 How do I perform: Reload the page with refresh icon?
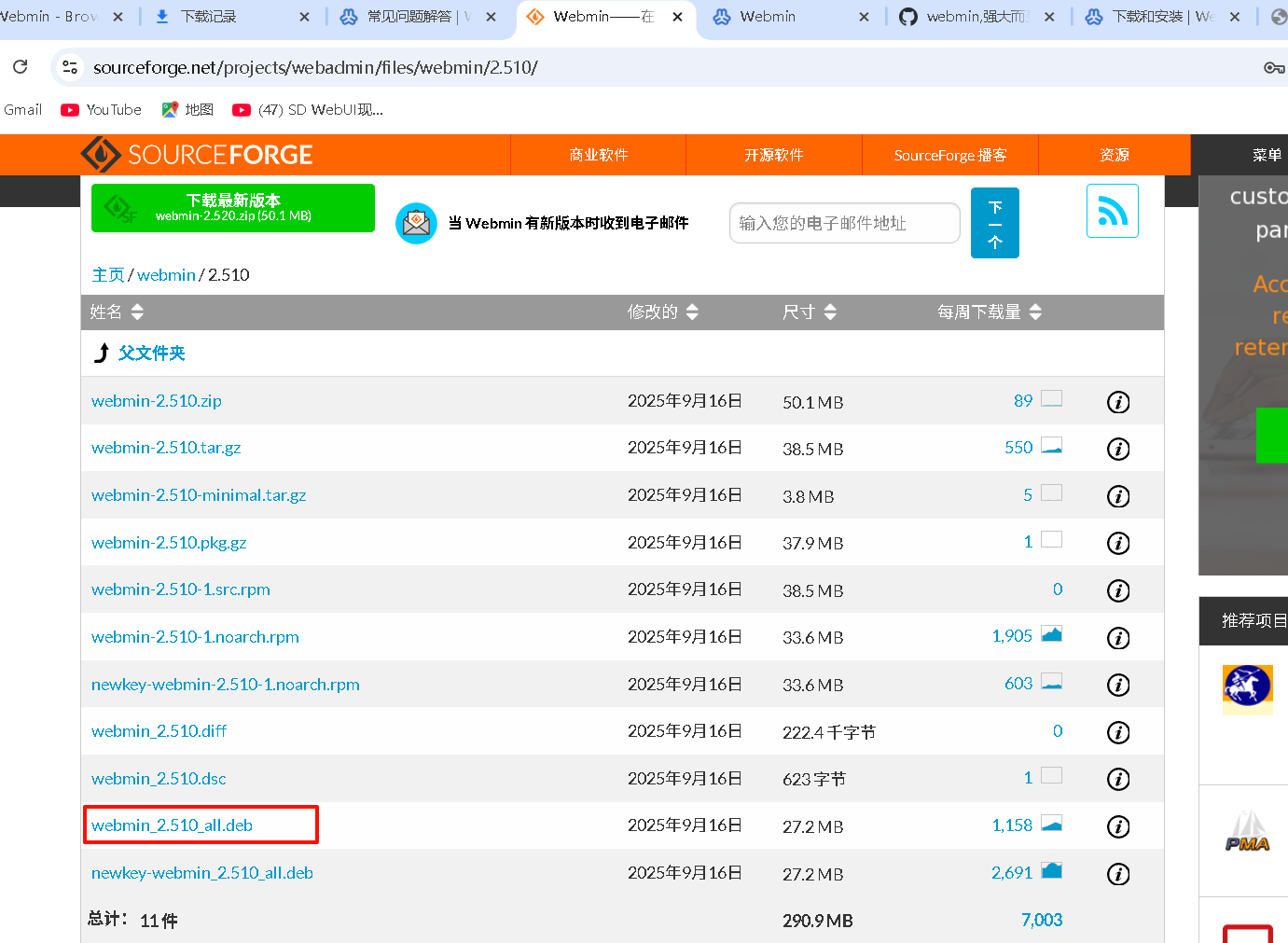coord(21,67)
